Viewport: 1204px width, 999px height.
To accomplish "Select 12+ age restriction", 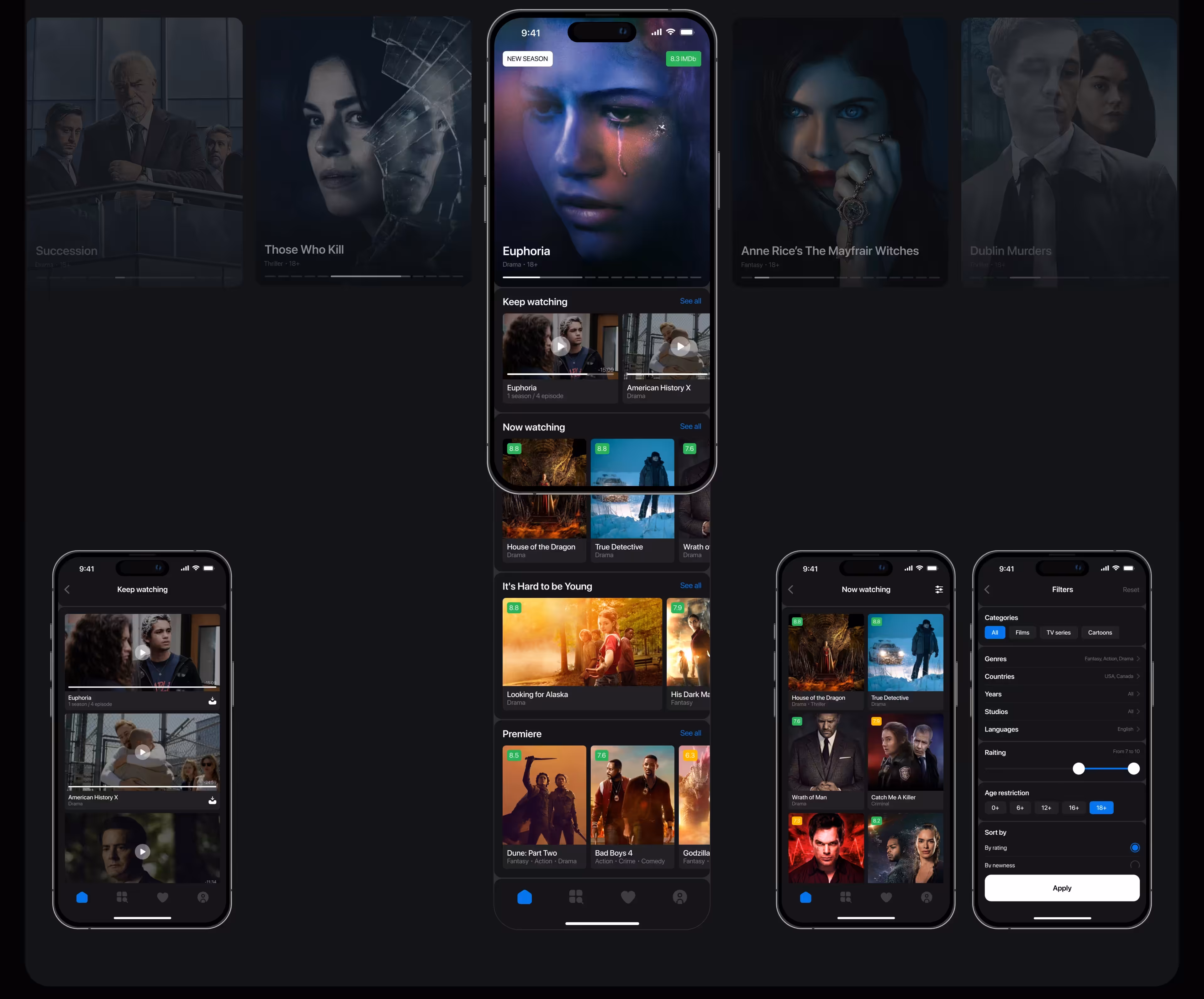I will (1046, 807).
